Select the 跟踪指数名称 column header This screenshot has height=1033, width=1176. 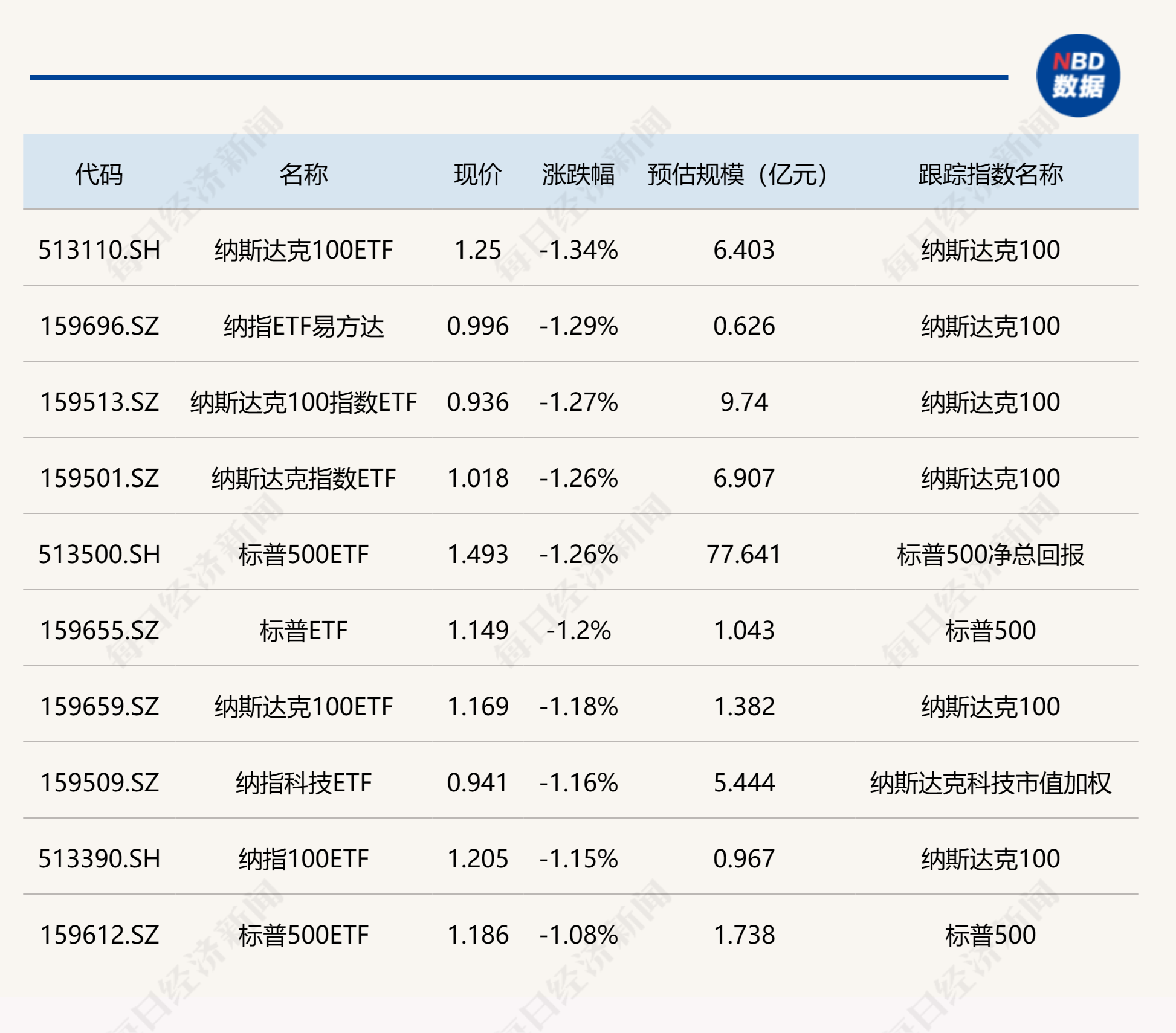990,175
